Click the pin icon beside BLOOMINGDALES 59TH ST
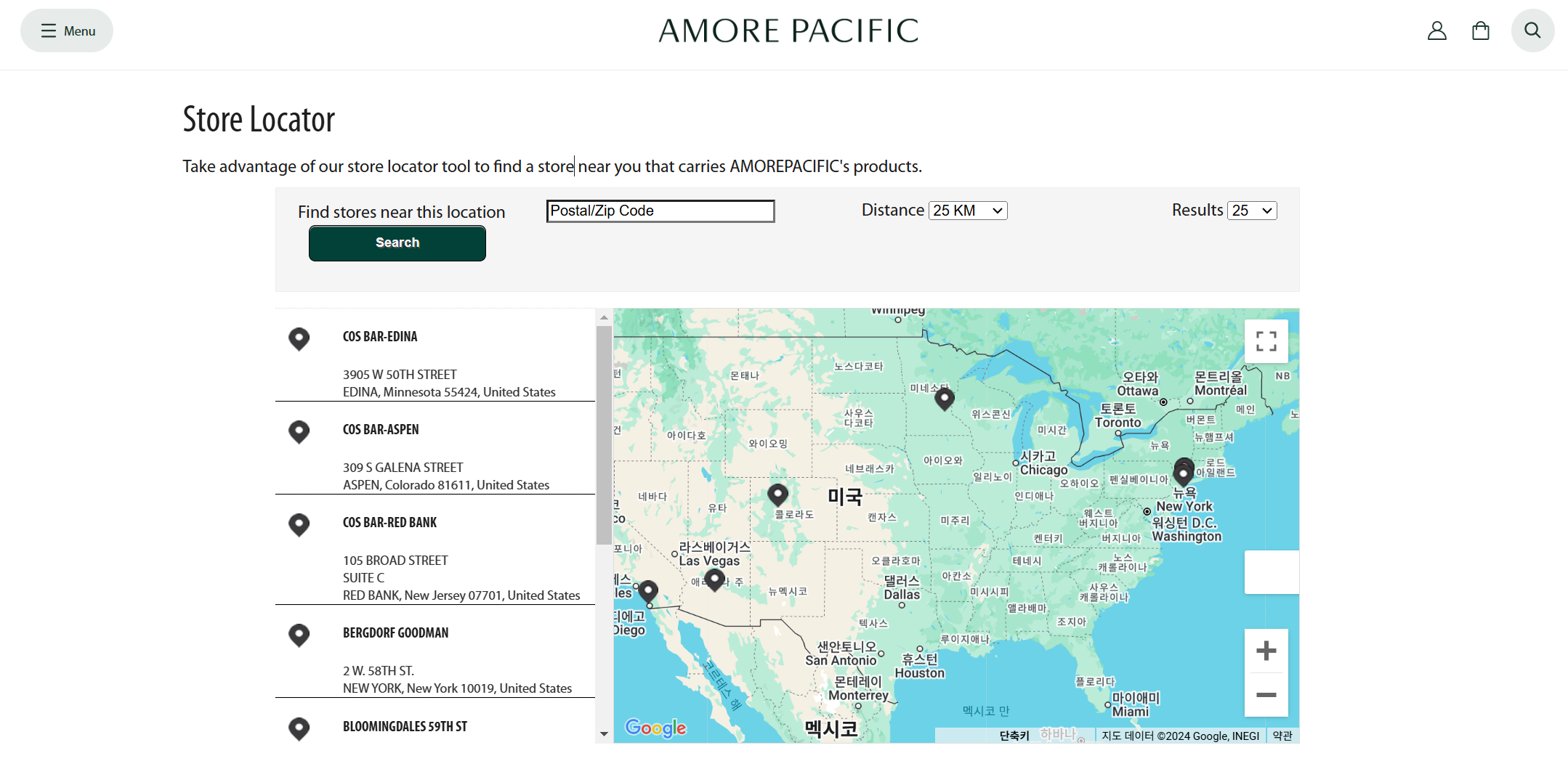The image size is (1568, 761). [299, 728]
